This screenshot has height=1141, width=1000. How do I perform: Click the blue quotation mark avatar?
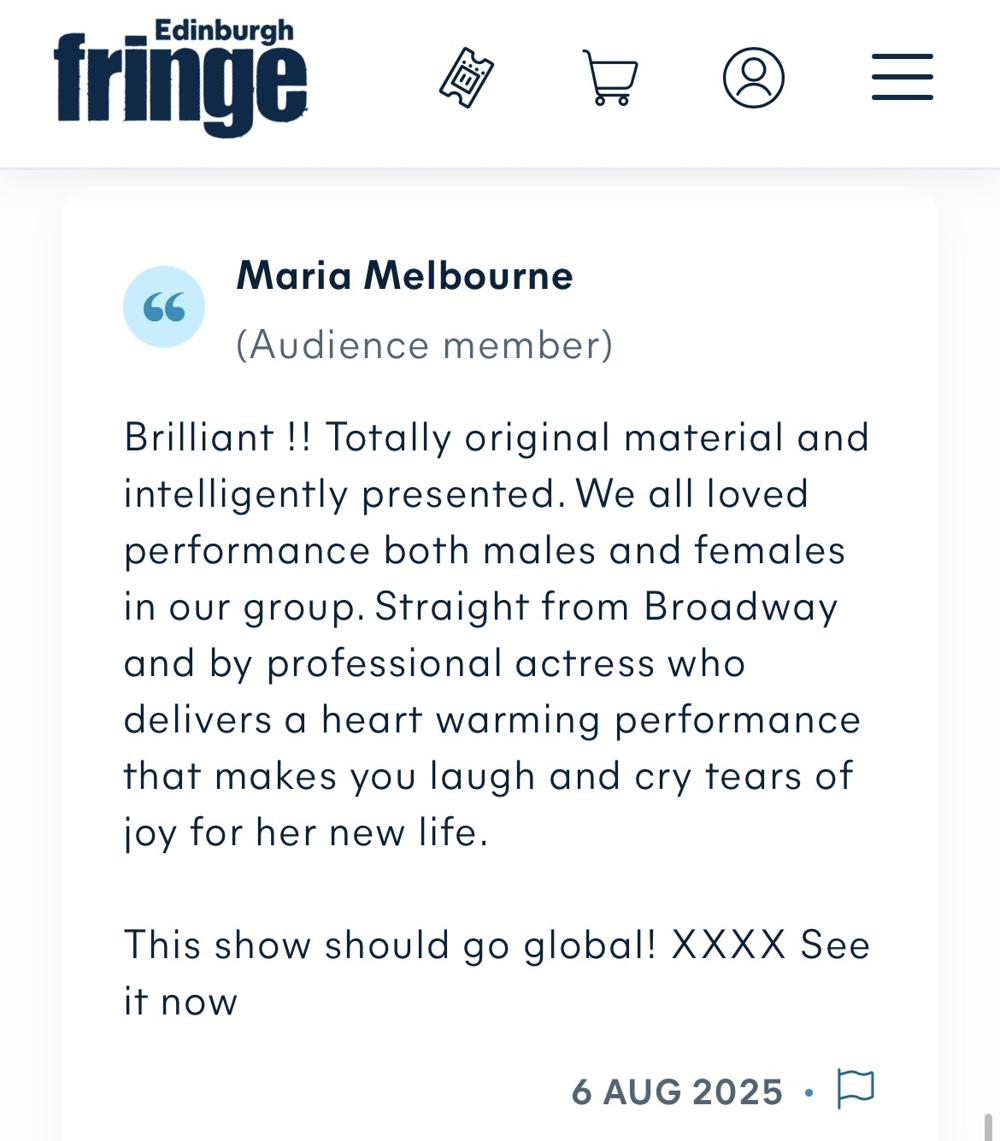tap(164, 307)
